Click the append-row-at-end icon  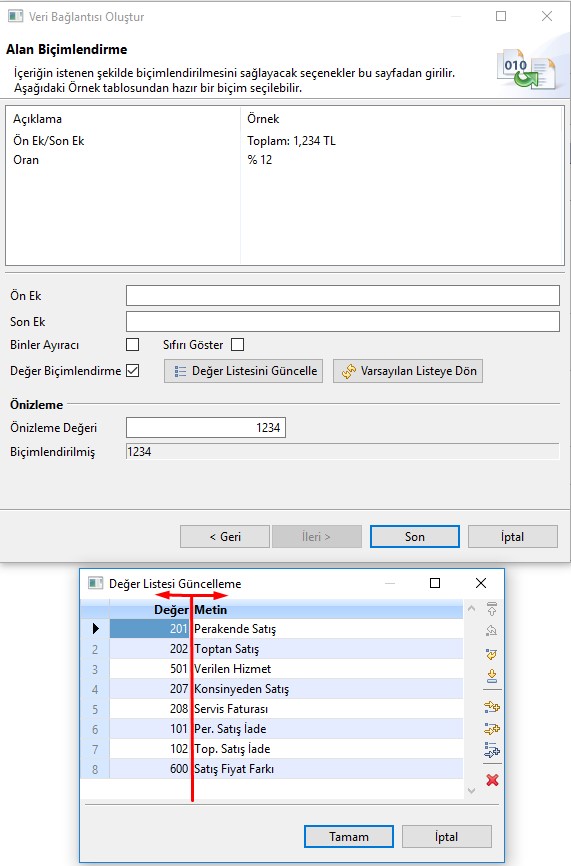pos(491,750)
